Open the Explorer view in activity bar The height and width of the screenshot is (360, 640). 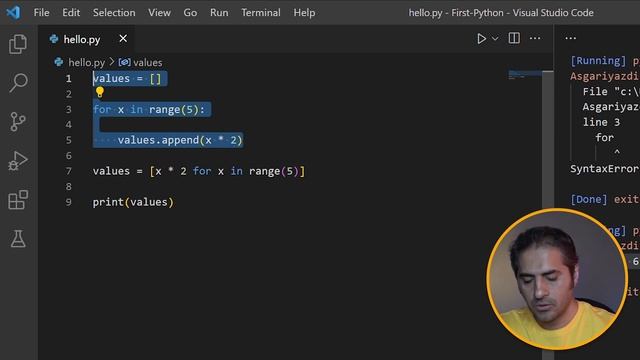pos(18,44)
